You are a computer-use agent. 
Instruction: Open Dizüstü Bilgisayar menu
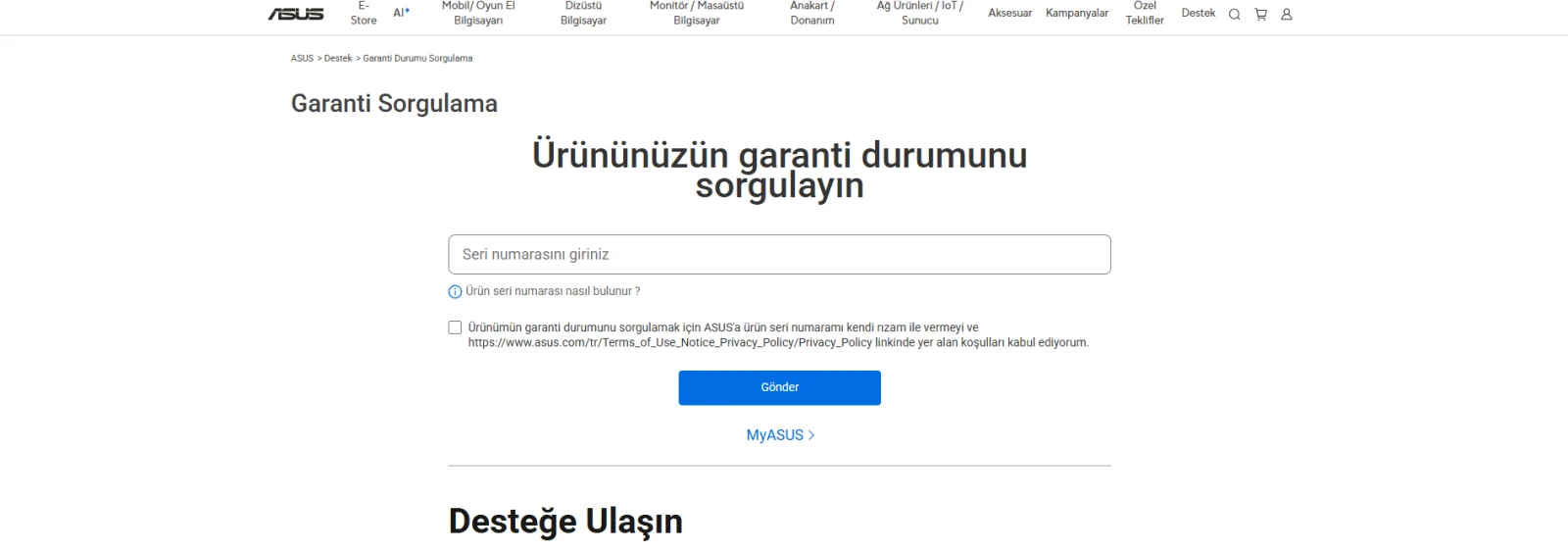(x=583, y=13)
